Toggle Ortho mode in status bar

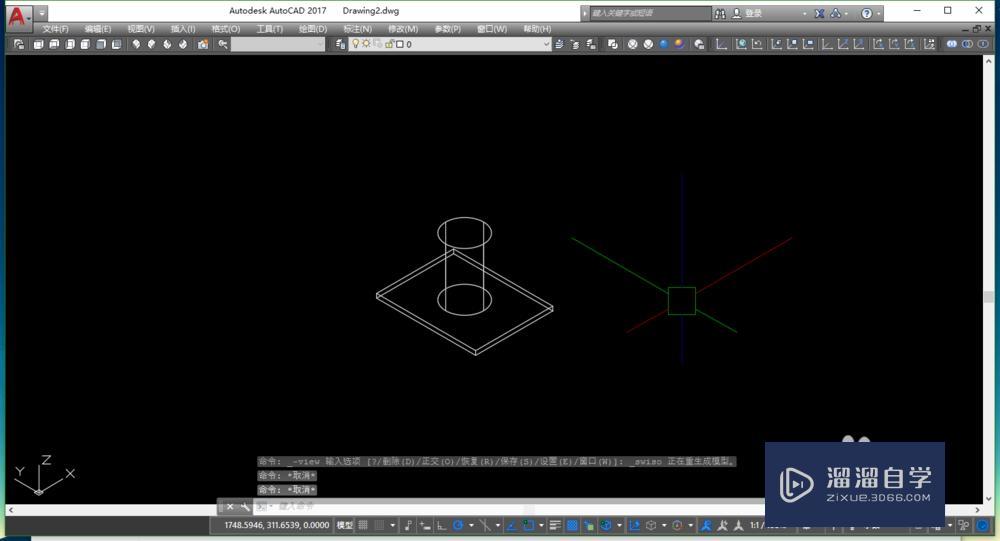pos(441,526)
